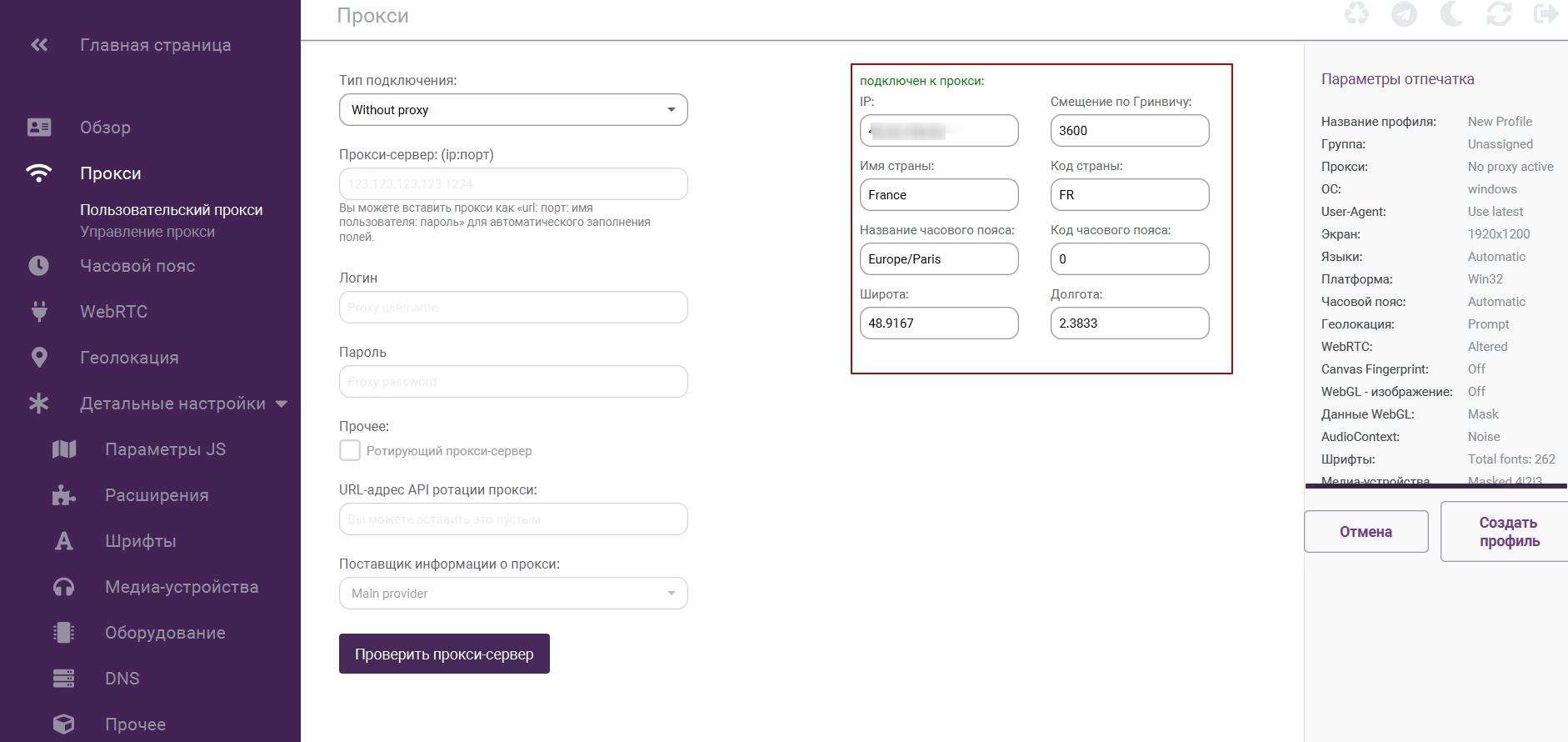Screen dimensions: 1568x742
Task: Select Управление прокси submenu
Action: tap(147, 232)
